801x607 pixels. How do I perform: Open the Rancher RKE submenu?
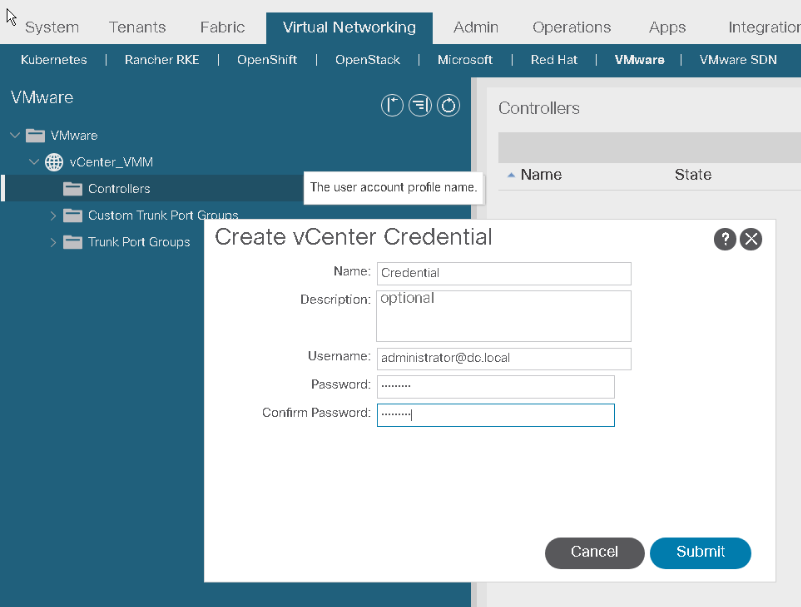162,60
